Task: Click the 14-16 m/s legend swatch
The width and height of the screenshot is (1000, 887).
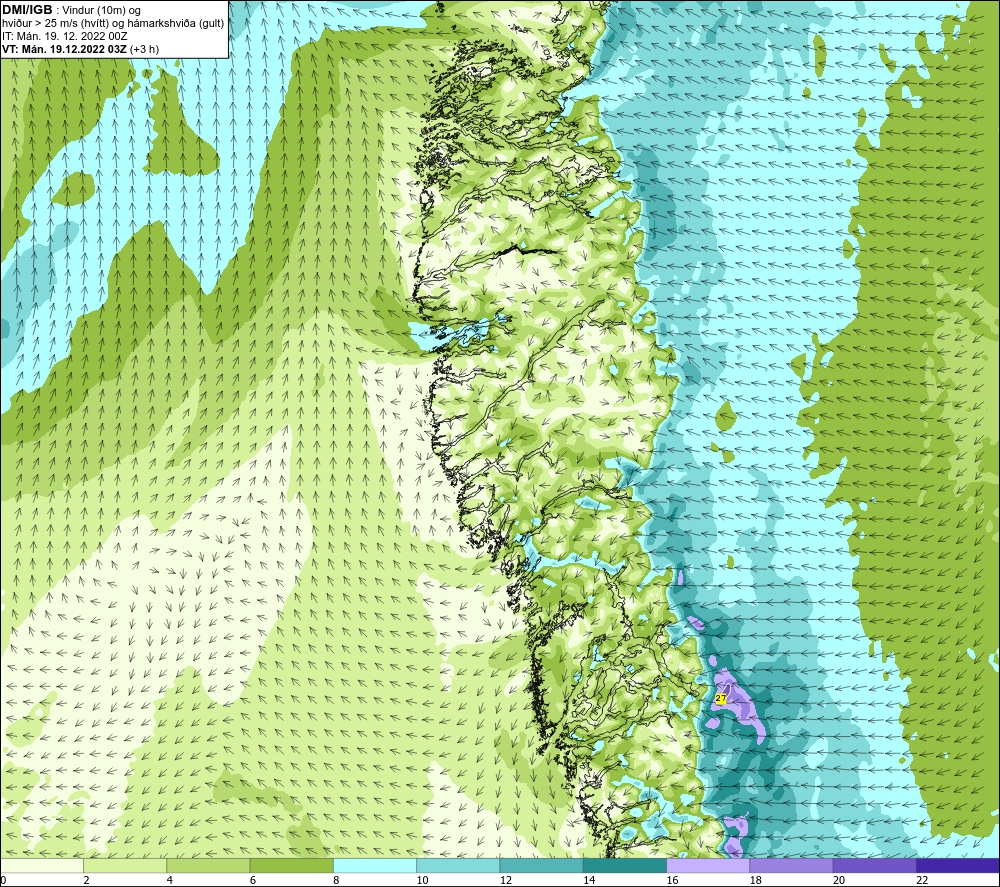Action: coord(625,865)
